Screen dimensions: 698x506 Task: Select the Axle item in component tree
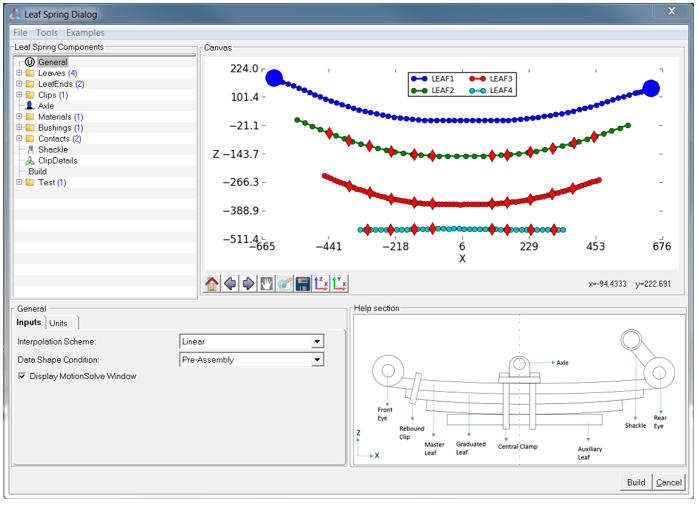pos(46,106)
